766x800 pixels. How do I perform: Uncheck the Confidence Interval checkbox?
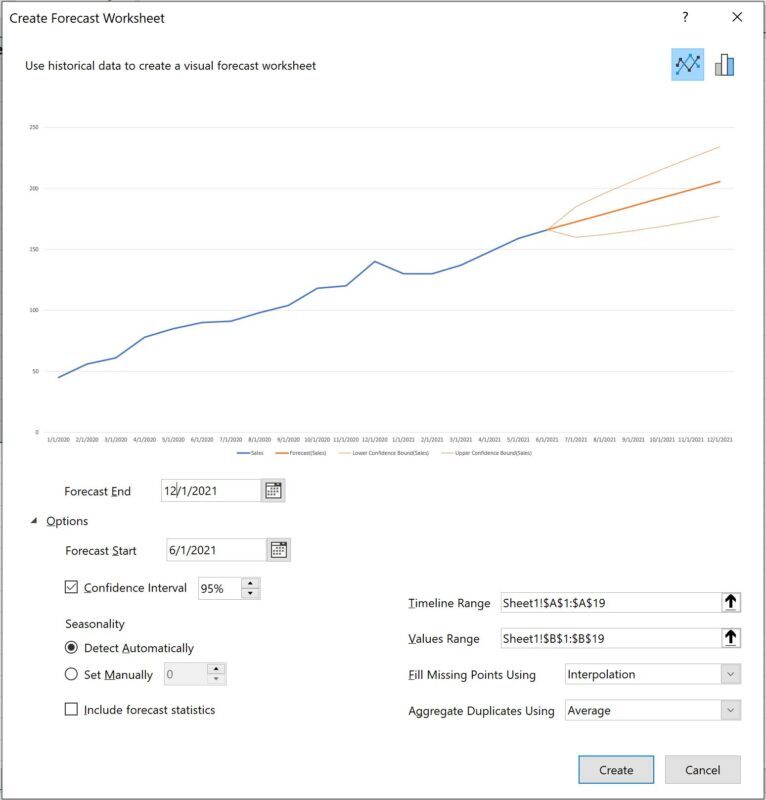(x=71, y=587)
